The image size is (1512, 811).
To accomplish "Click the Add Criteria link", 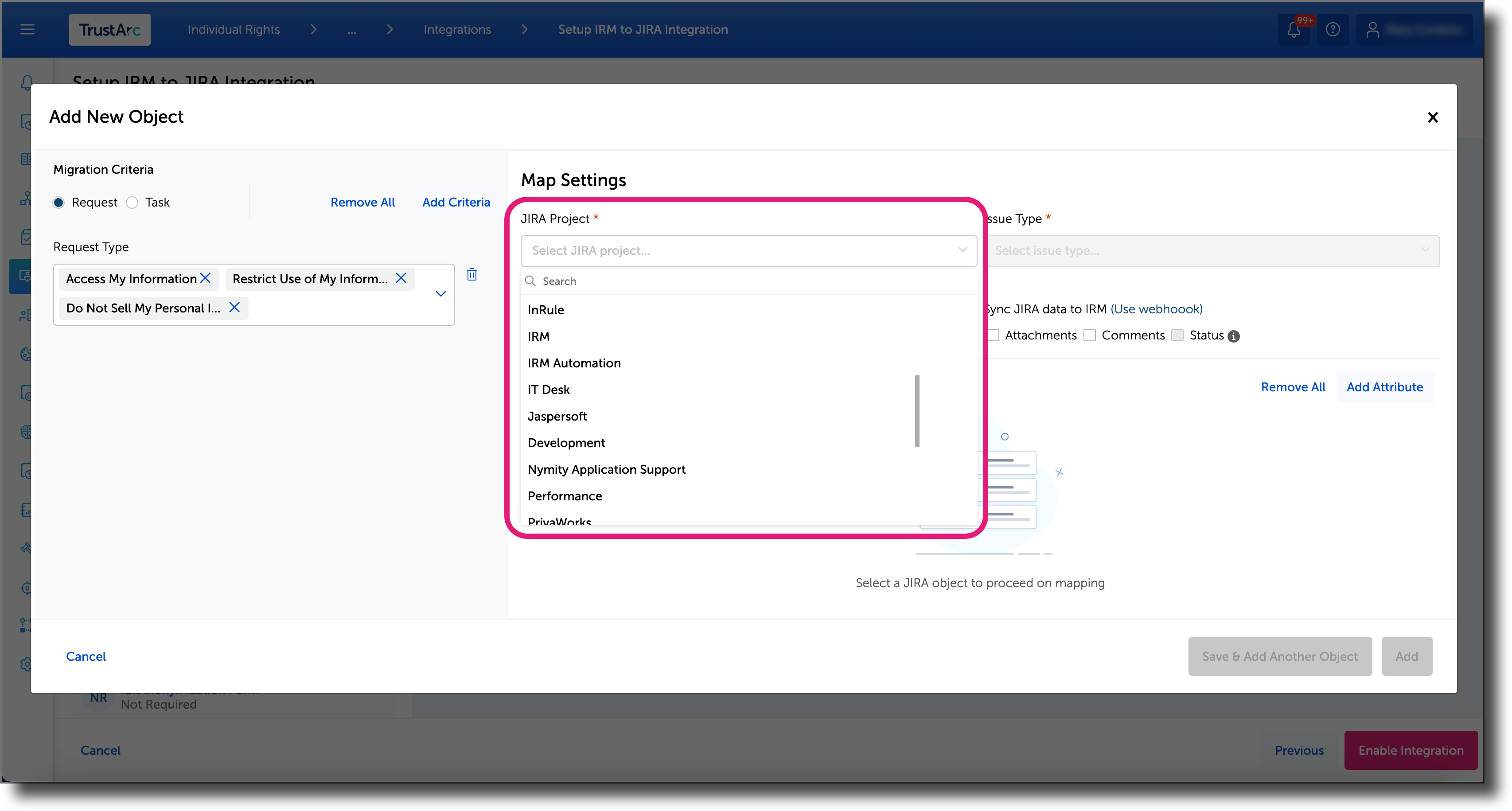I will [x=456, y=202].
